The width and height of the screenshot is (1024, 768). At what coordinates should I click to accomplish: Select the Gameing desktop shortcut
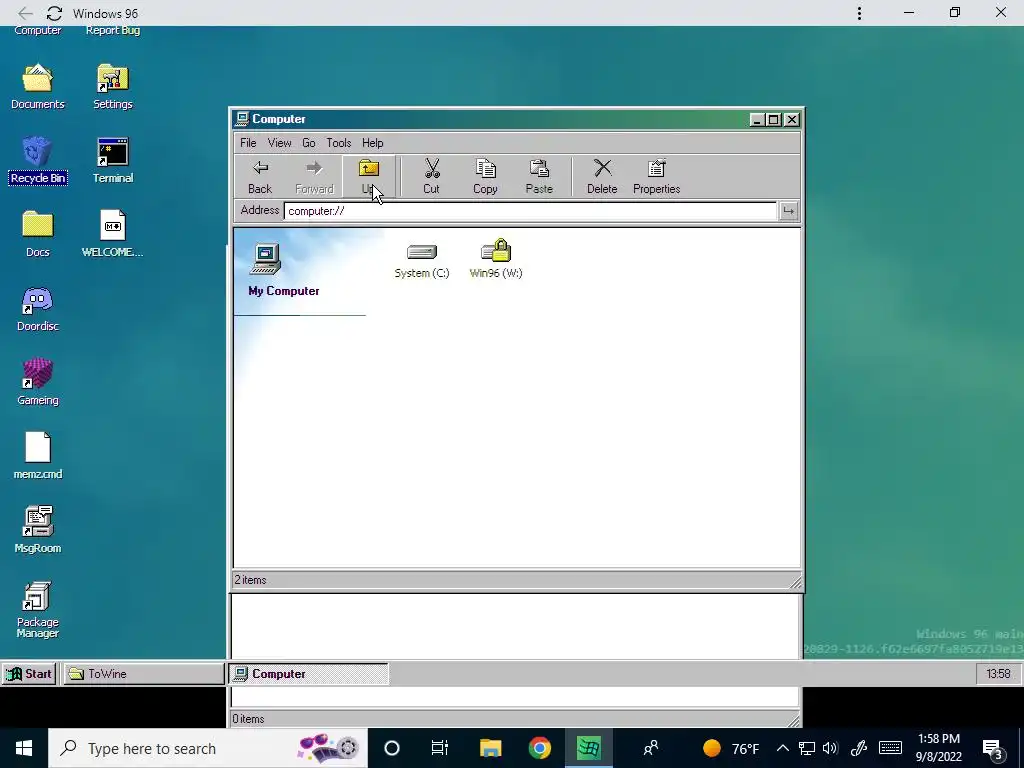coord(37,383)
